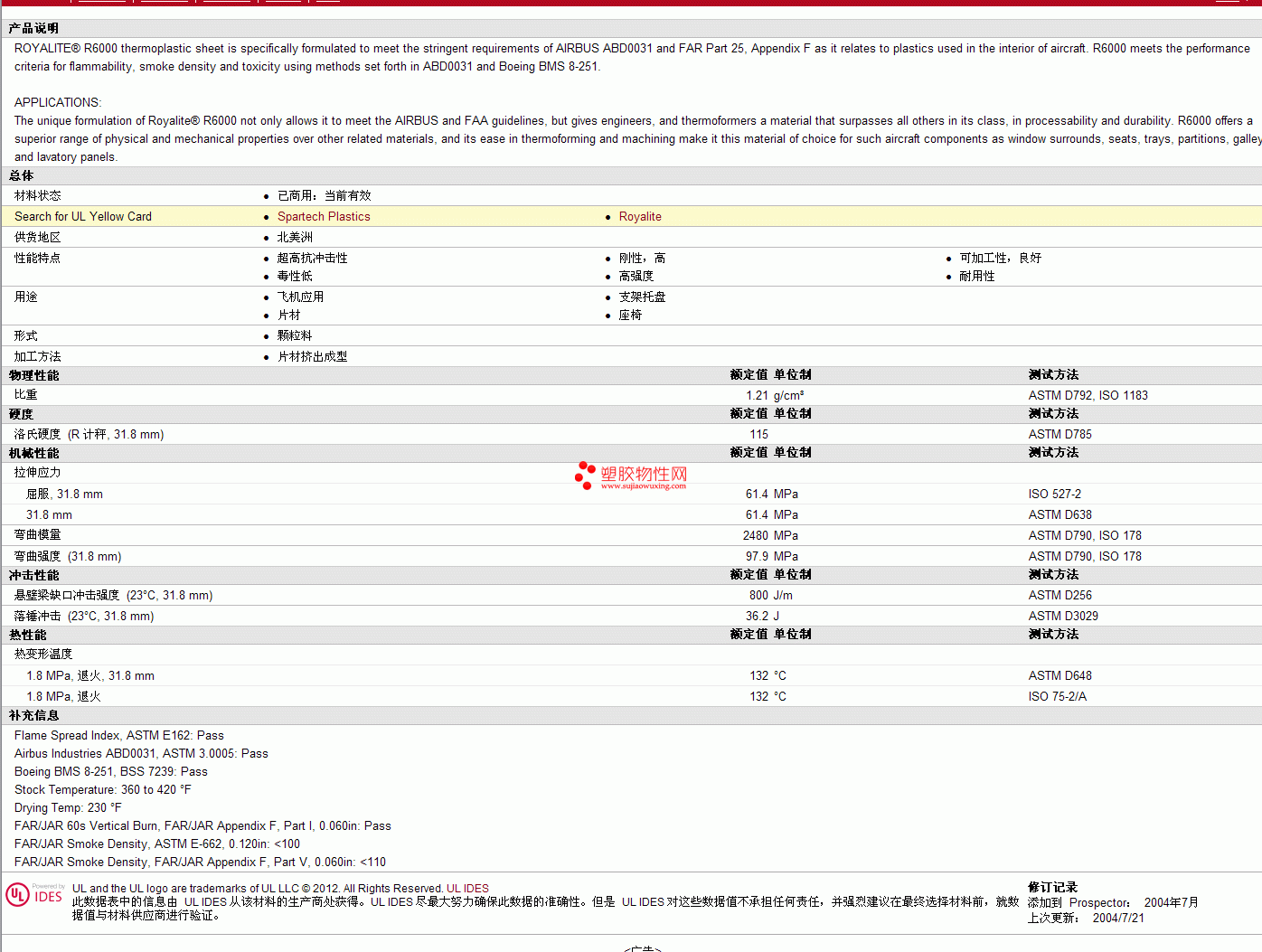
Task: Click the 毒性低 feature
Action: pyautogui.click(x=295, y=277)
